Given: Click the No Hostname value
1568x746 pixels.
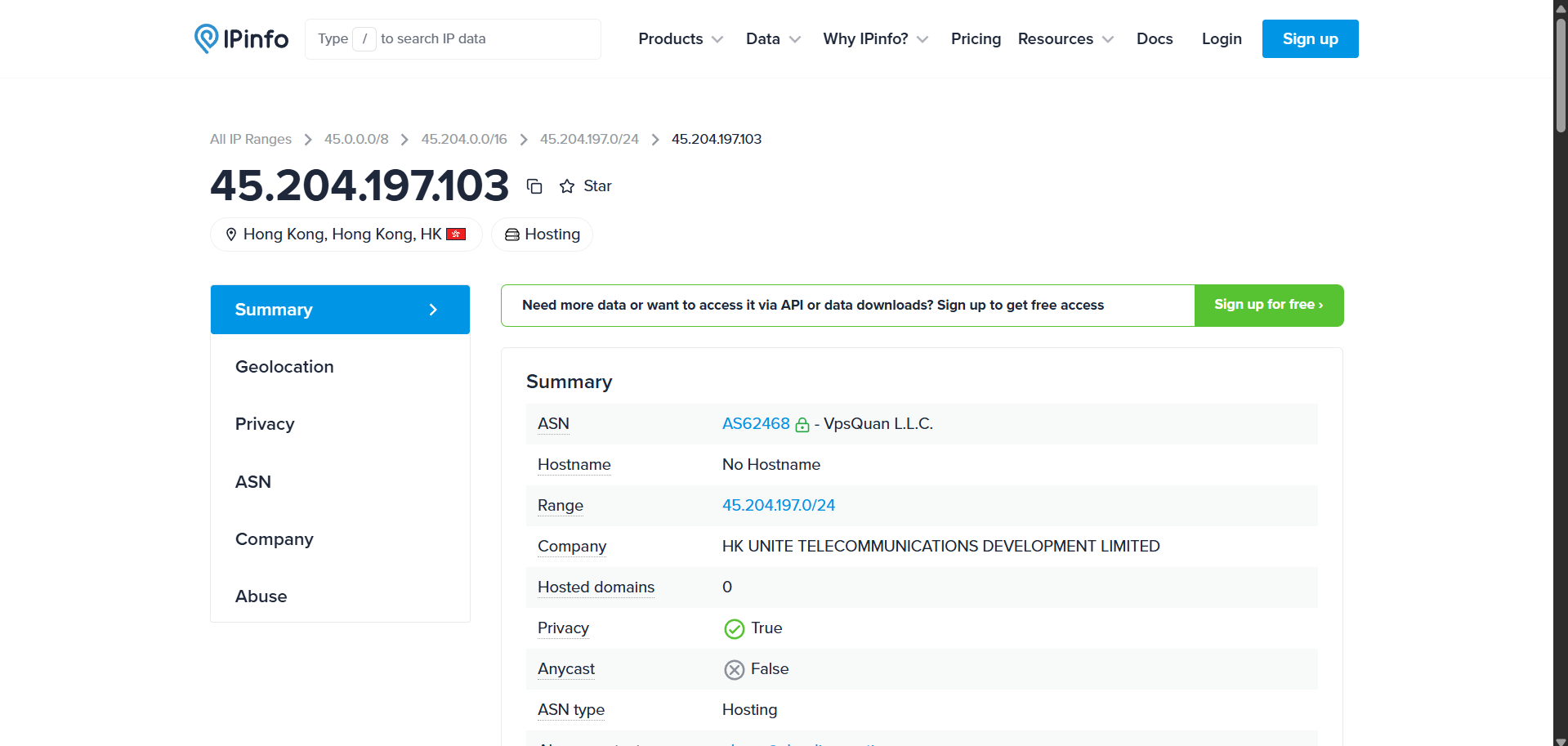Looking at the screenshot, I should (771, 465).
